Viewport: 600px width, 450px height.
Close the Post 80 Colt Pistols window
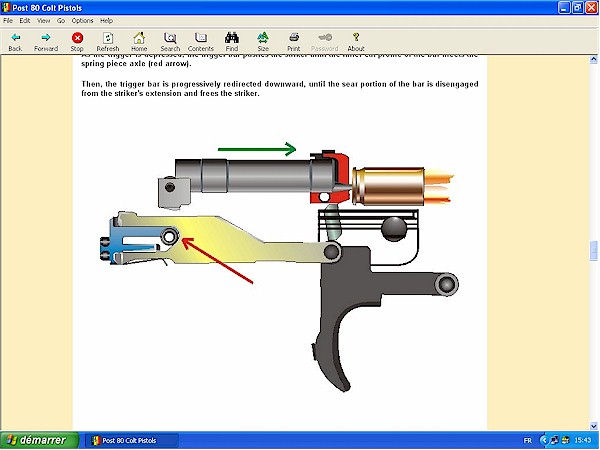592,8
